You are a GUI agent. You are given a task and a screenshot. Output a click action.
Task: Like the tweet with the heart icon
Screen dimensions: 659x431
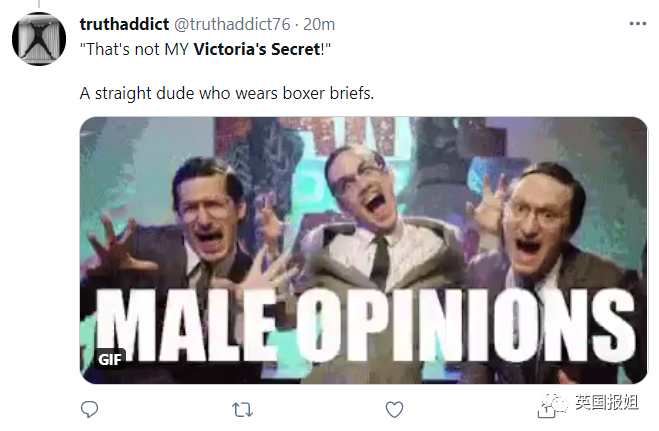pyautogui.click(x=394, y=410)
